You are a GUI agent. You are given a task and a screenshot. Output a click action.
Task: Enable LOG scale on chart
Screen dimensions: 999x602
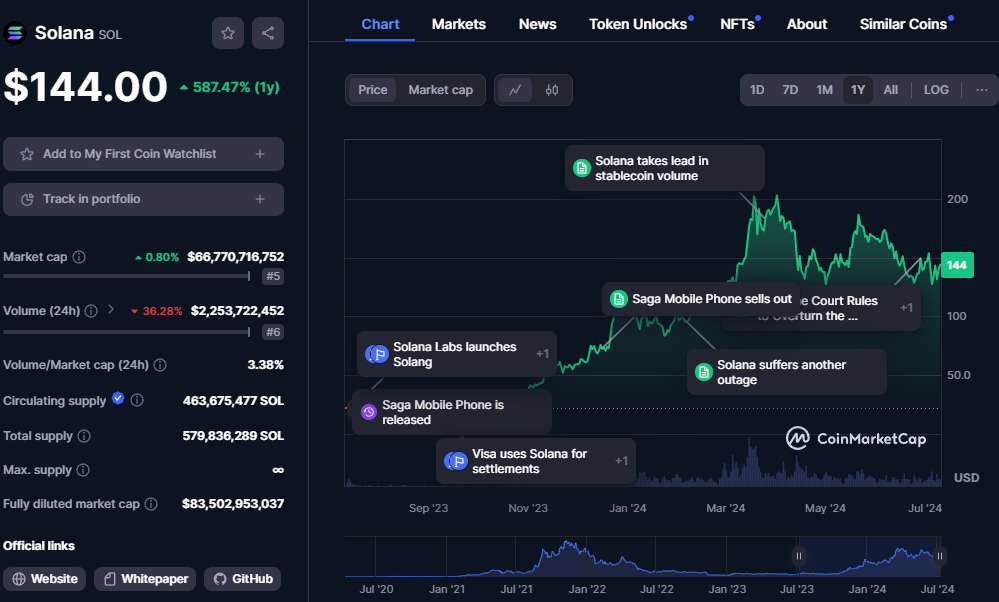936,90
